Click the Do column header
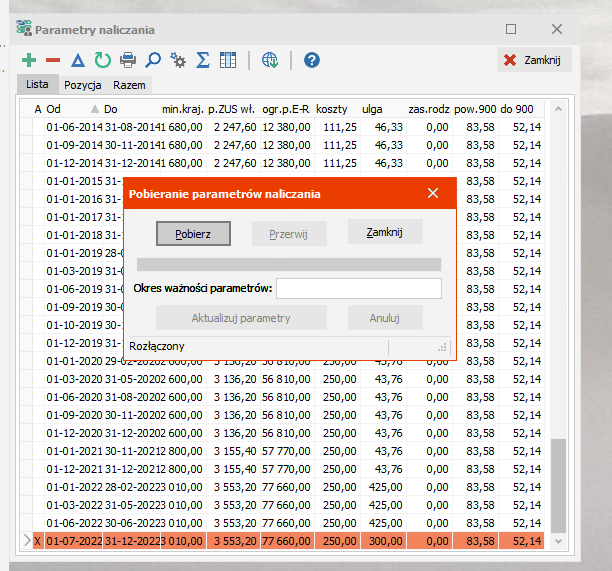The height and width of the screenshot is (571, 612). (132, 109)
